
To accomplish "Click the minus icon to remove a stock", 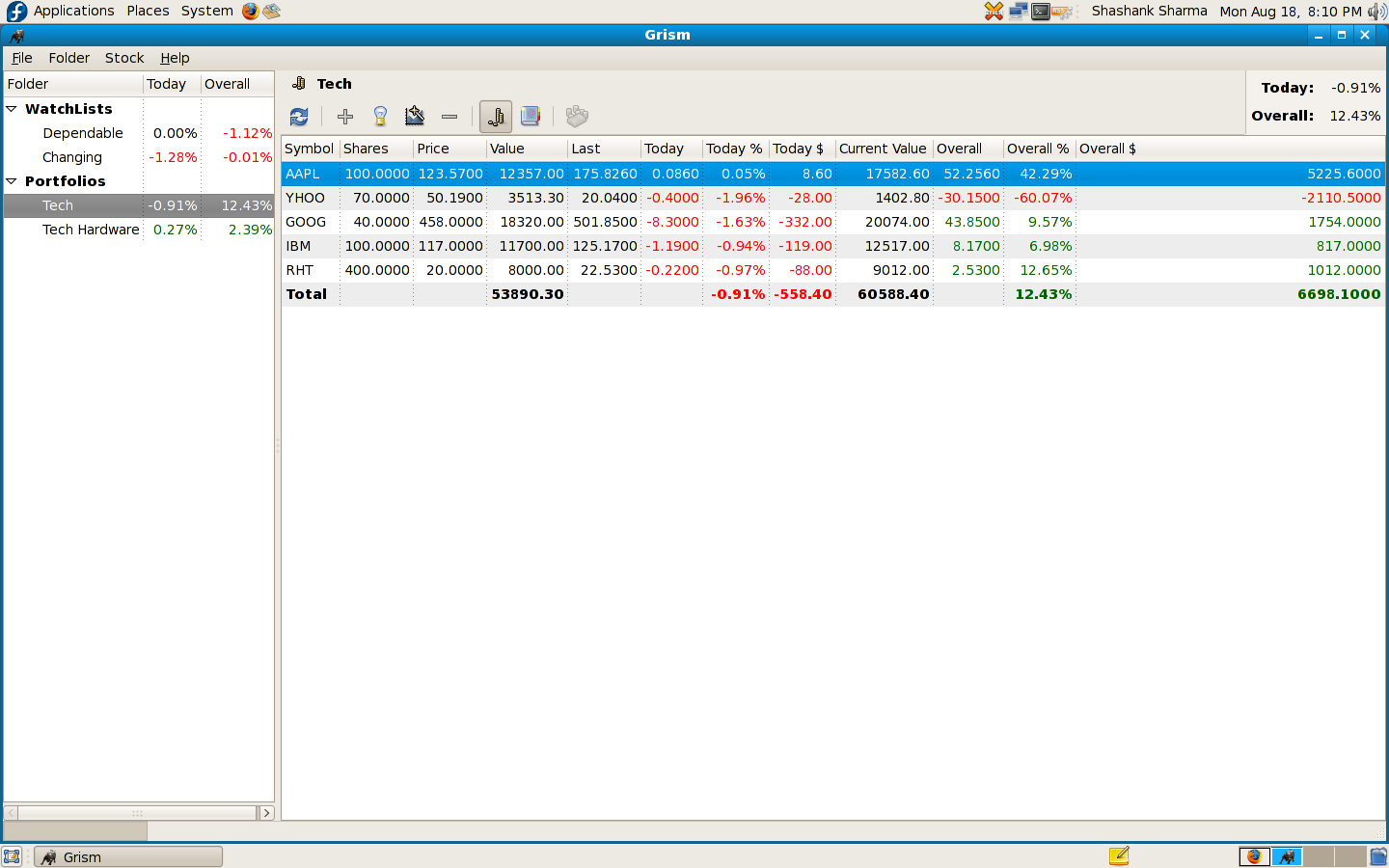I will pyautogui.click(x=449, y=117).
